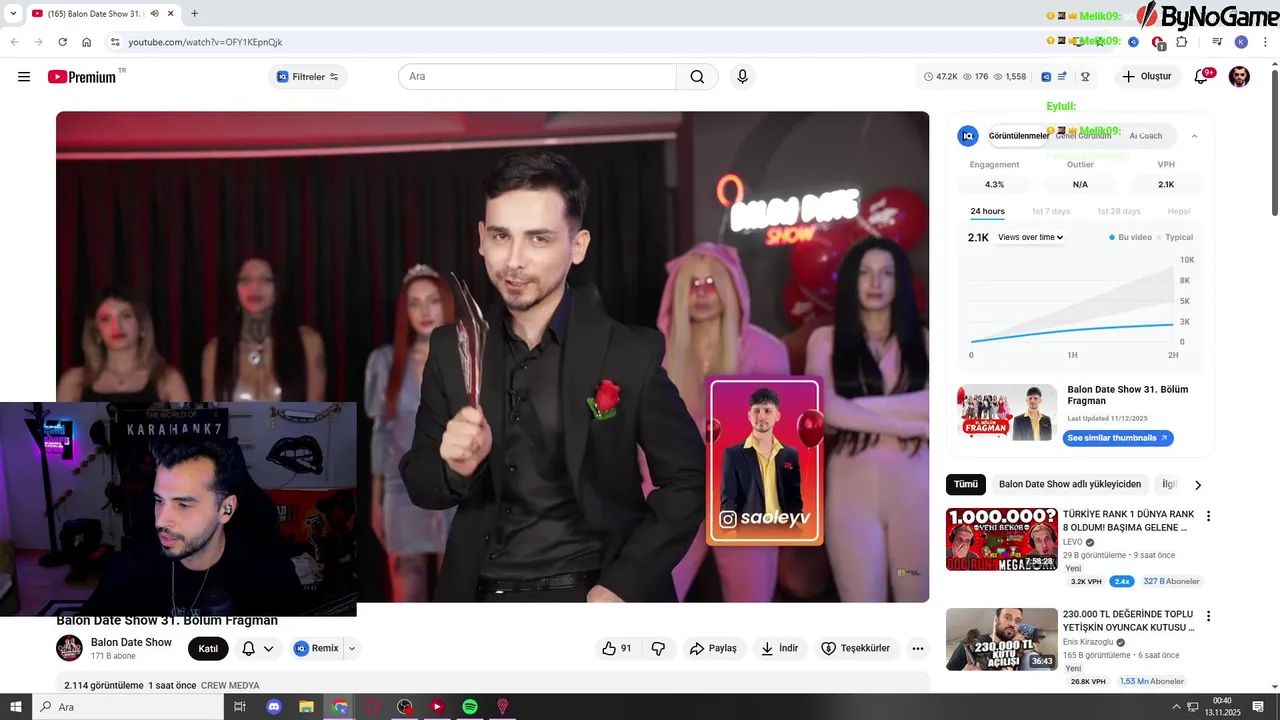Open the list-edit icon in stats bar
Image resolution: width=1280 pixels, height=720 pixels.
1062,77
